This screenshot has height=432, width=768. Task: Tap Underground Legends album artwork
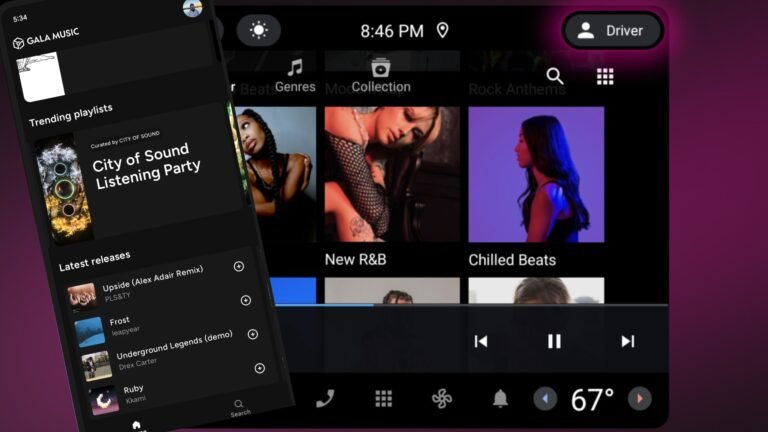tap(96, 365)
